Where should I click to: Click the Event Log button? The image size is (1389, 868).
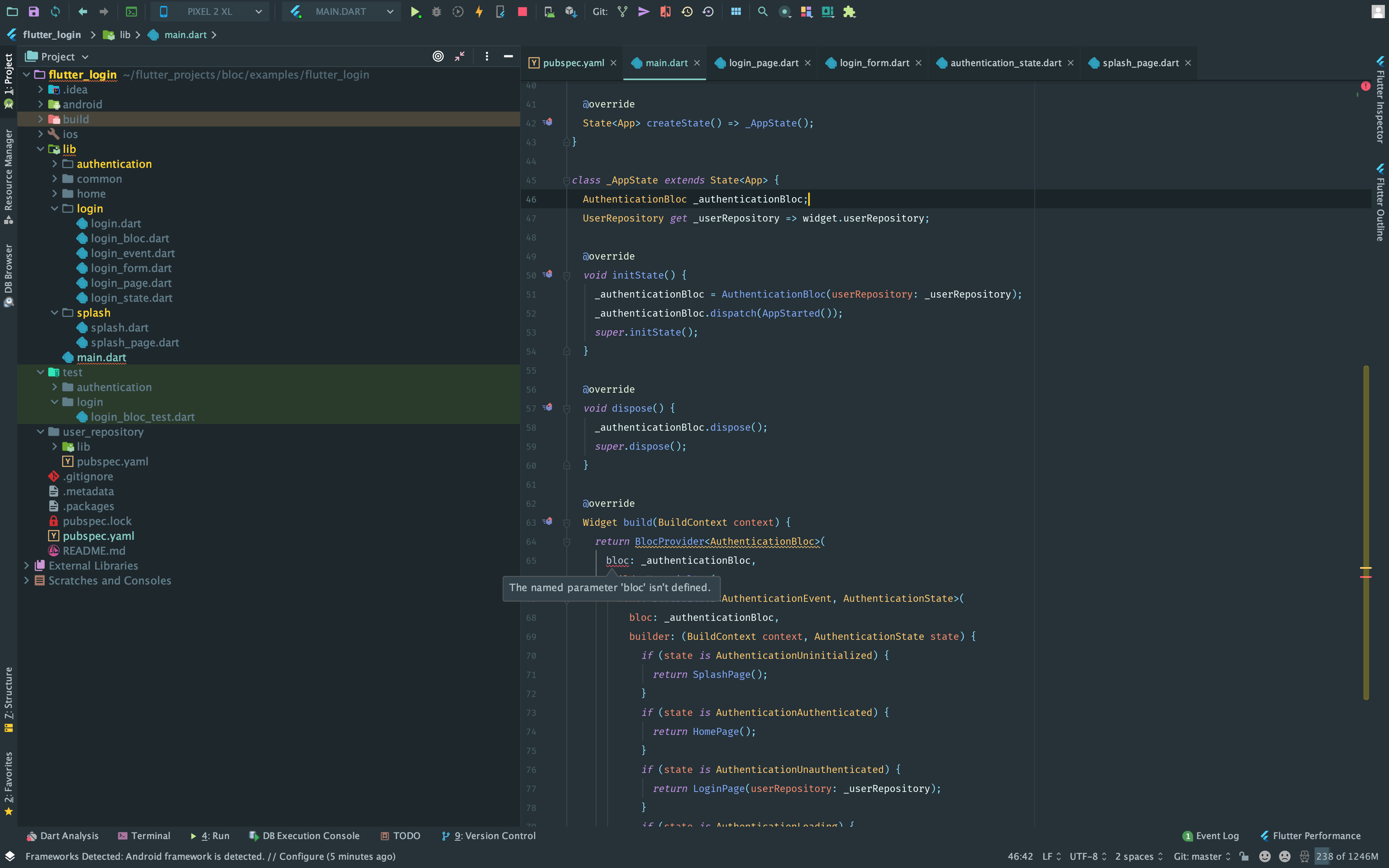(1210, 836)
